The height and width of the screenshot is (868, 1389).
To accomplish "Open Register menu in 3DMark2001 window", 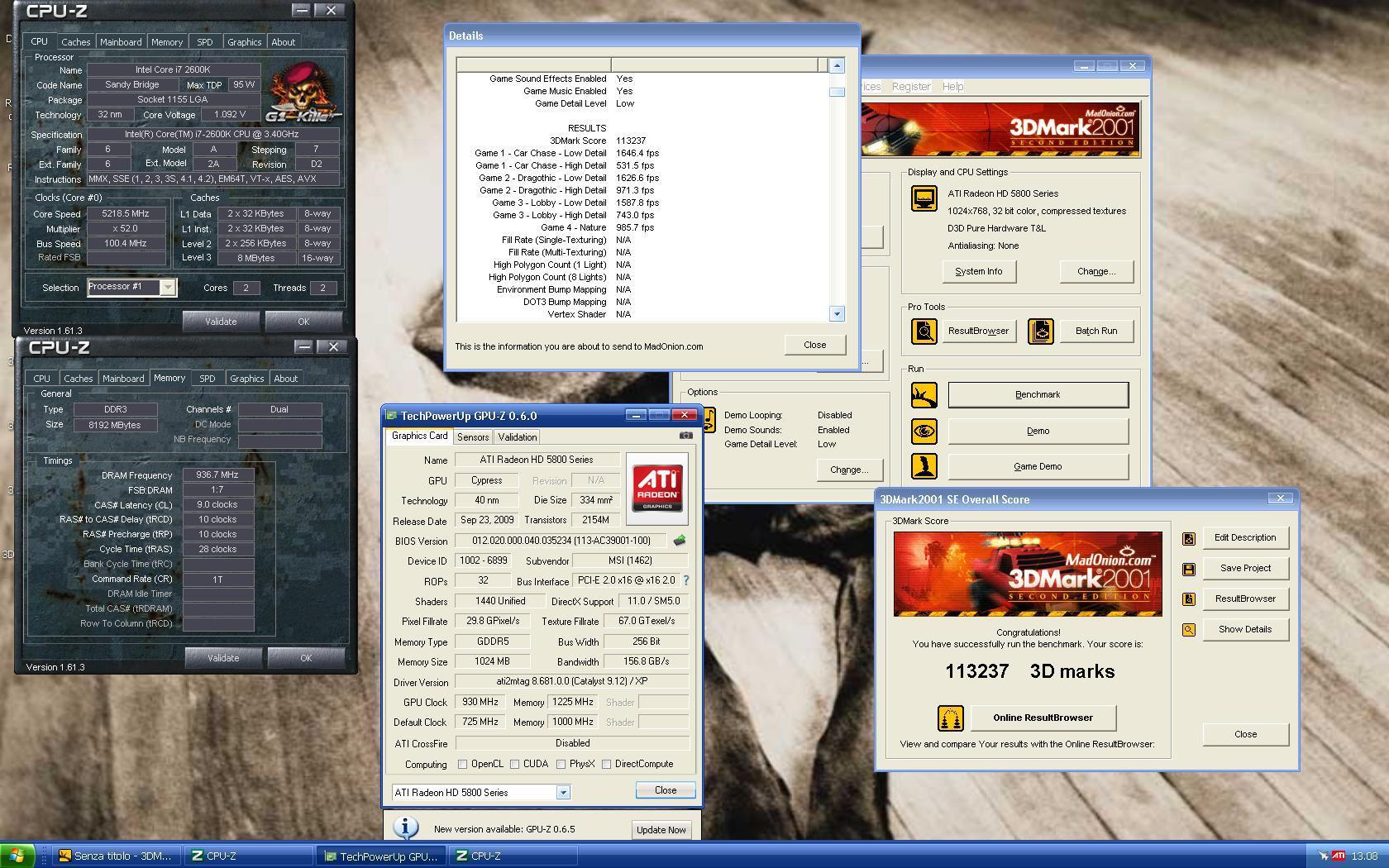I will (x=911, y=86).
